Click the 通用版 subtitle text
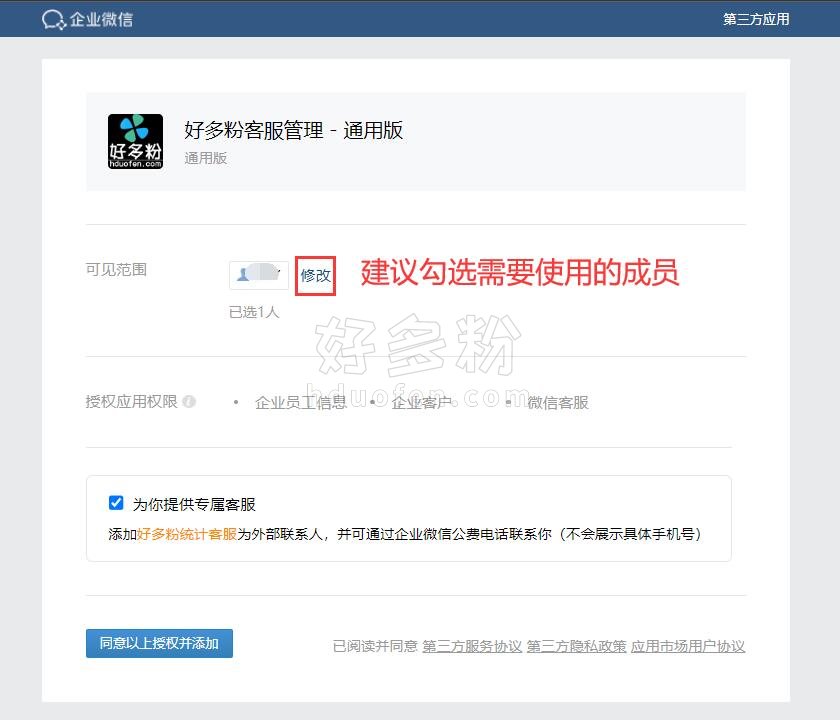This screenshot has width=840, height=720. tap(206, 158)
